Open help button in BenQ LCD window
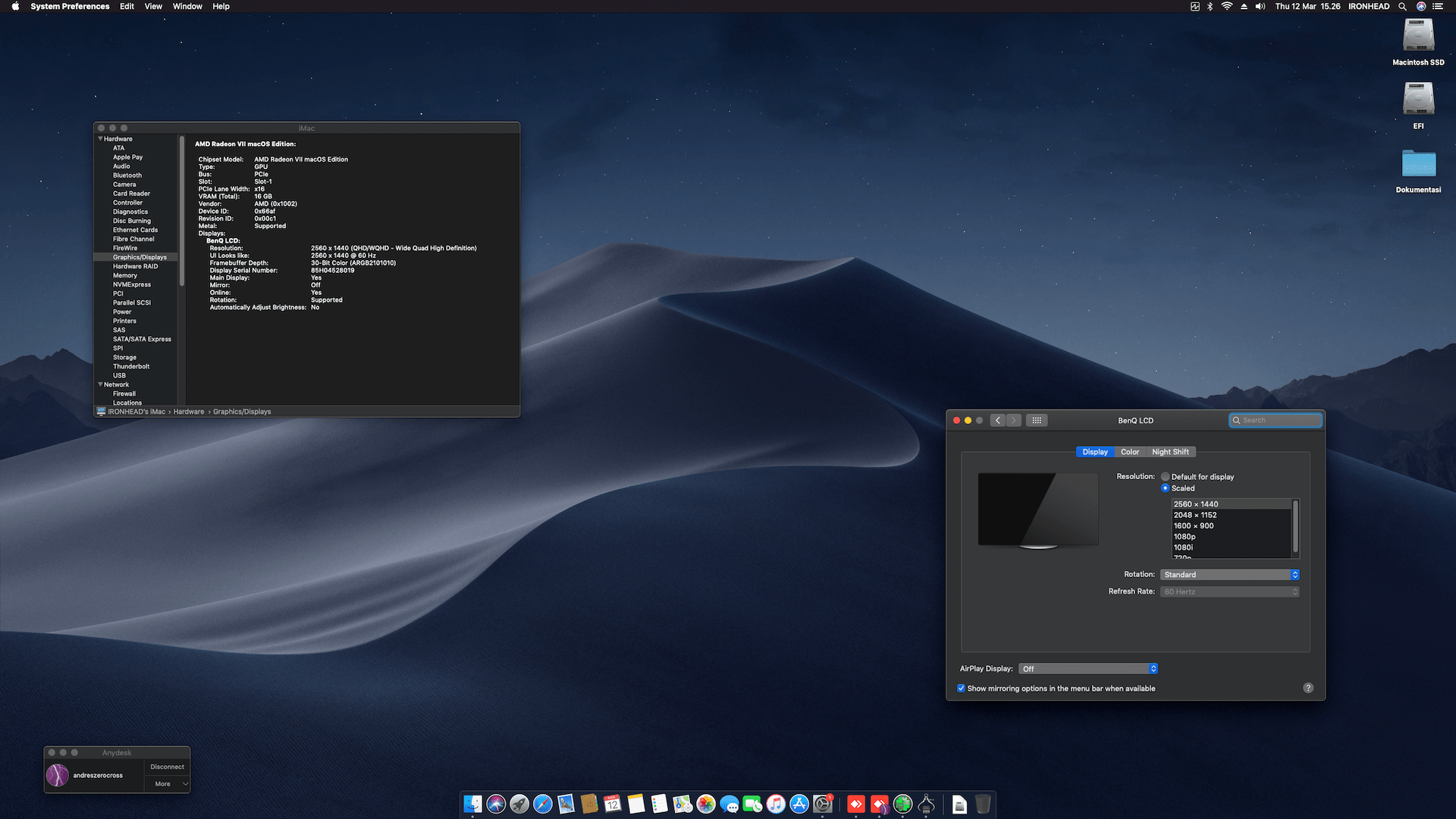The width and height of the screenshot is (1456, 819). pyautogui.click(x=1308, y=688)
